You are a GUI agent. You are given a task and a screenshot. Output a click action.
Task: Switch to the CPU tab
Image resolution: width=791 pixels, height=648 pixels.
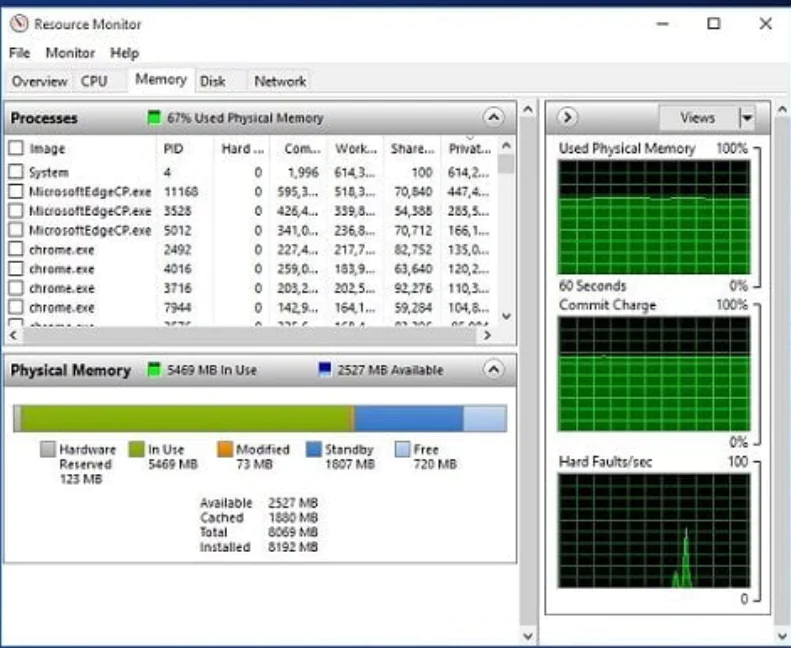point(94,81)
